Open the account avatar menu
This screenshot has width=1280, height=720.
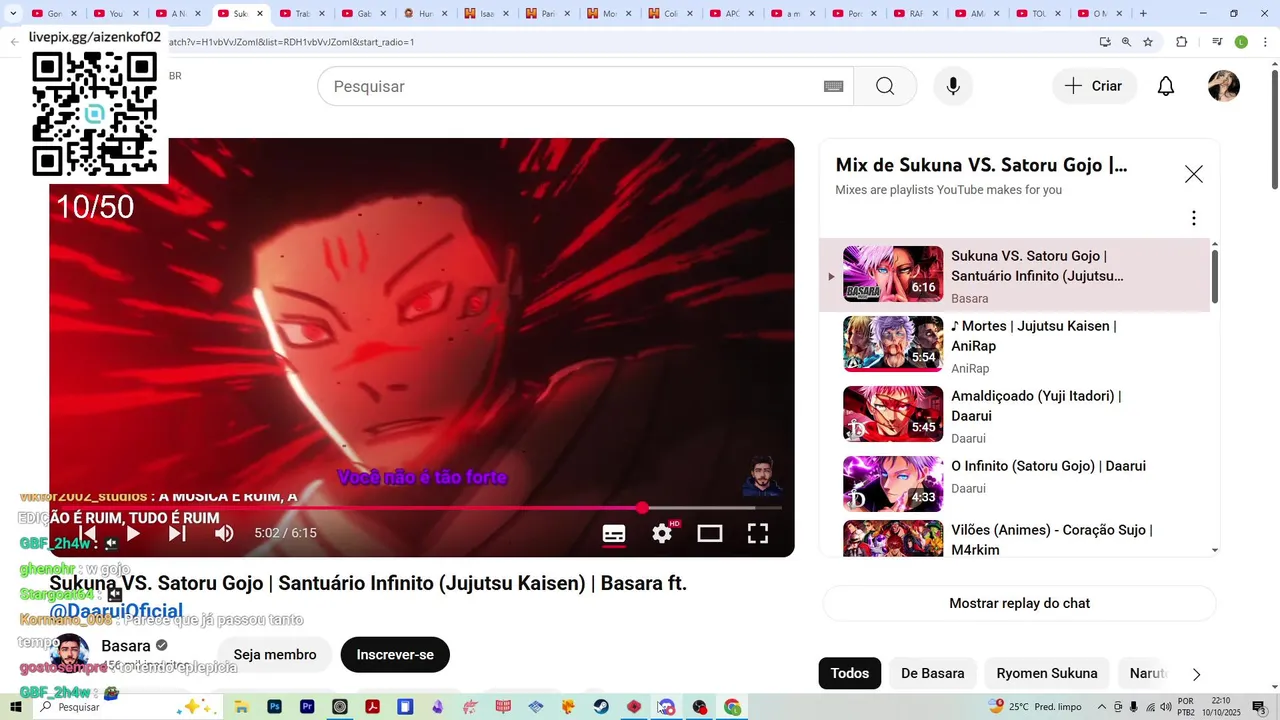[1224, 86]
